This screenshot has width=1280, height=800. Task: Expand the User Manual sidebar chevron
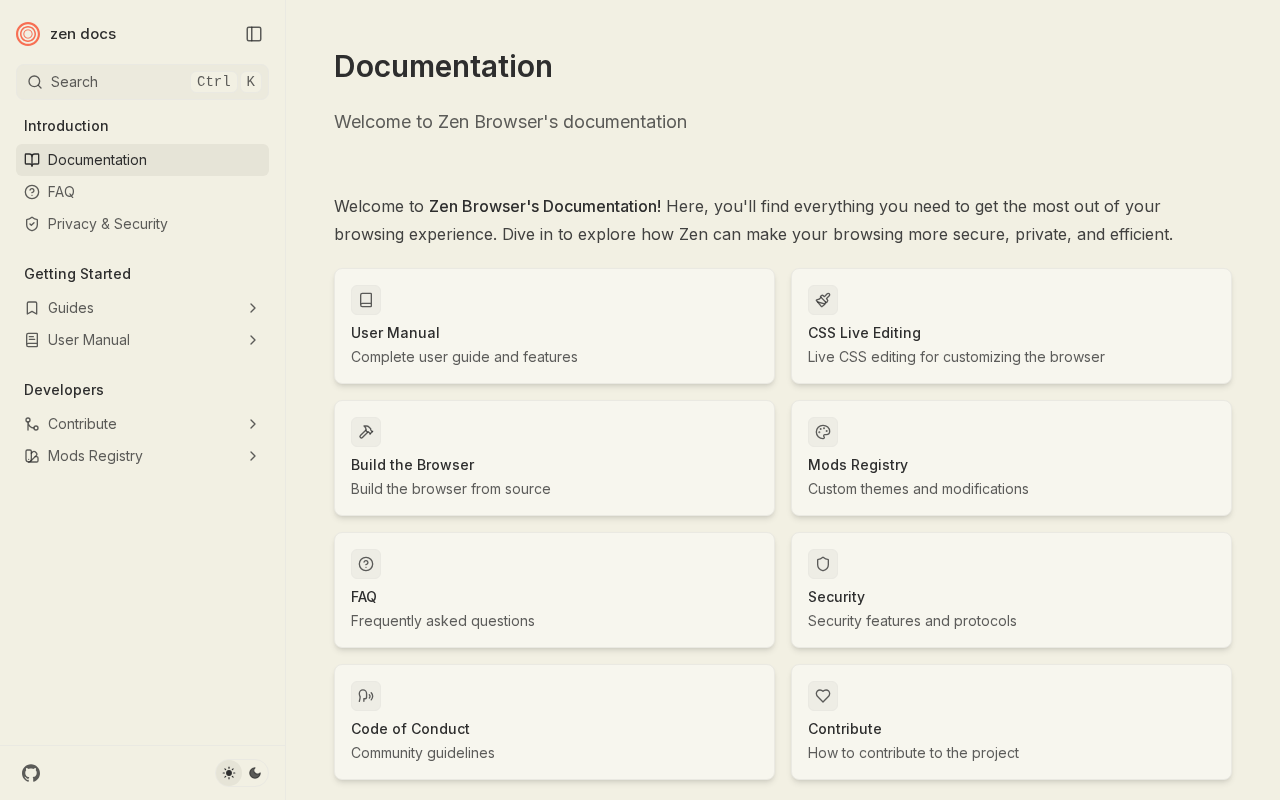pos(253,340)
